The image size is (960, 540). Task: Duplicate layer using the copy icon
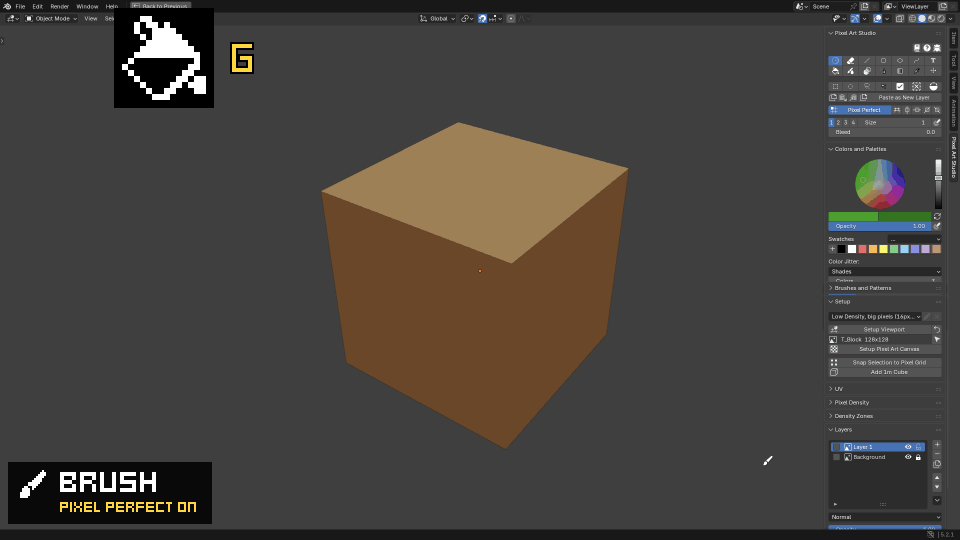937,464
